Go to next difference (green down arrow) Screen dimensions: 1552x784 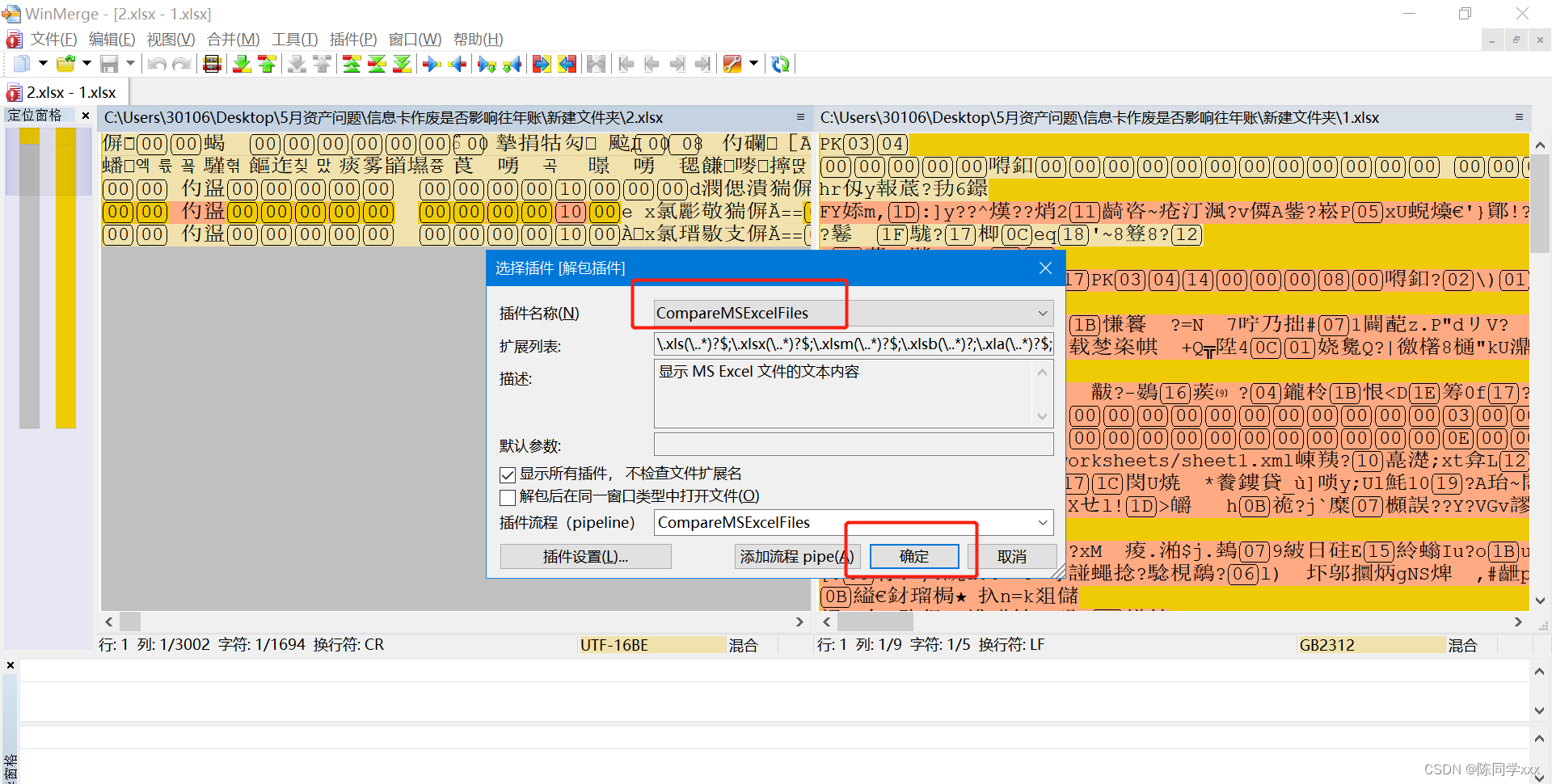pos(242,64)
